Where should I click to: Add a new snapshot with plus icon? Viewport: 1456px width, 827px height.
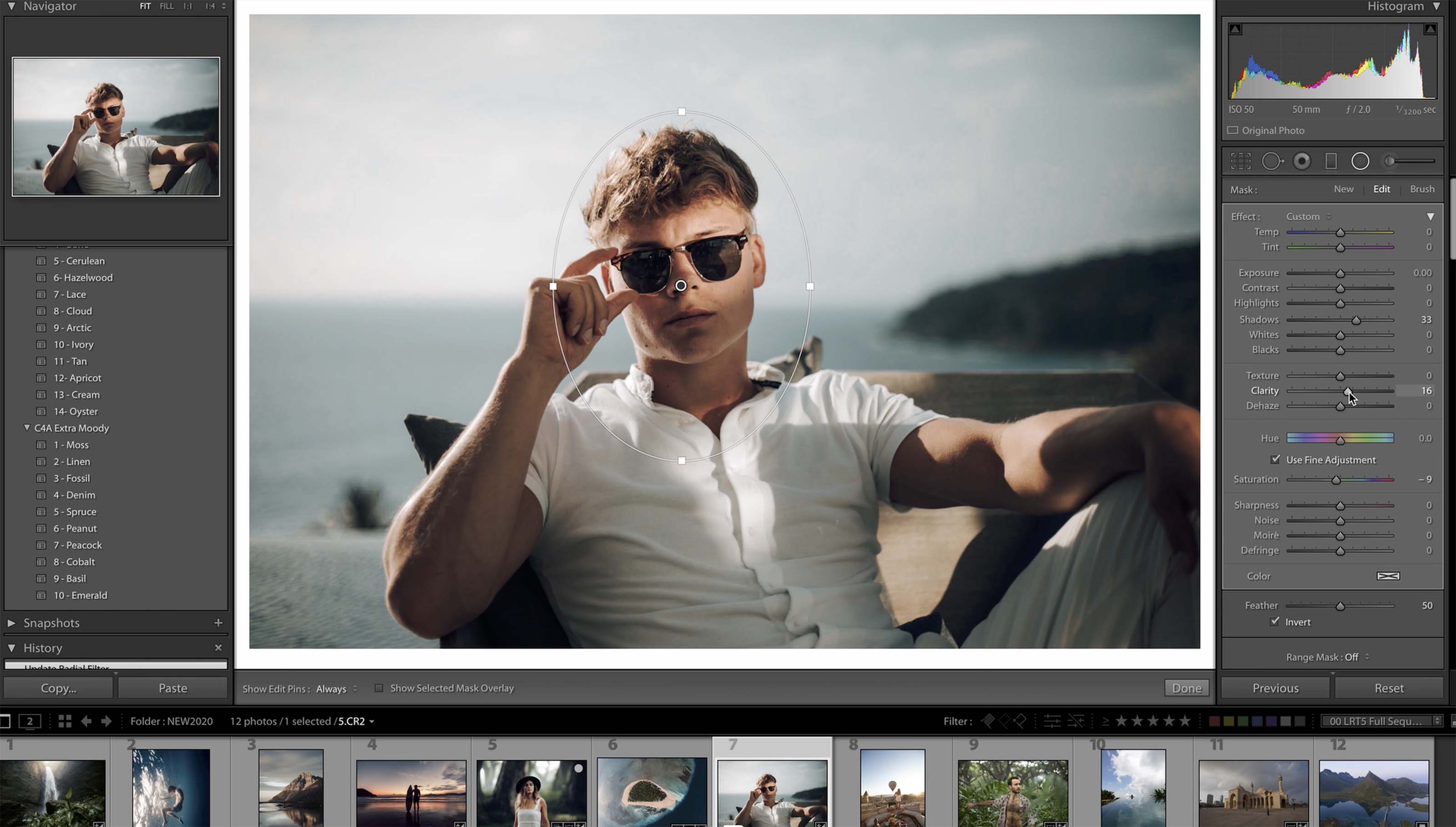click(x=218, y=623)
